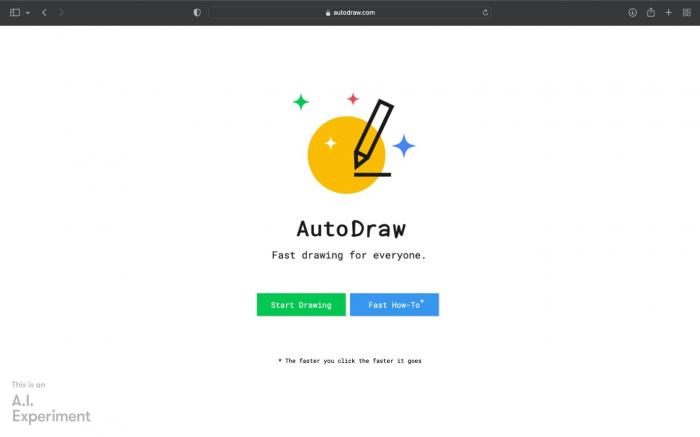Click the AutoDraw title heading

[351, 229]
